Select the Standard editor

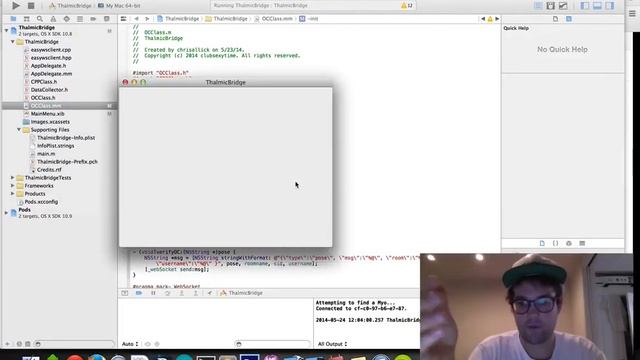[538, 6]
